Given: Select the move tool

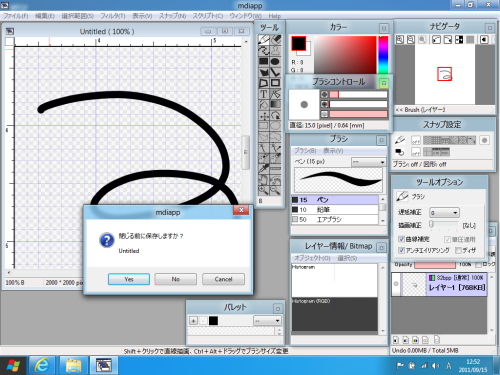Looking at the screenshot, I should (x=264, y=116).
